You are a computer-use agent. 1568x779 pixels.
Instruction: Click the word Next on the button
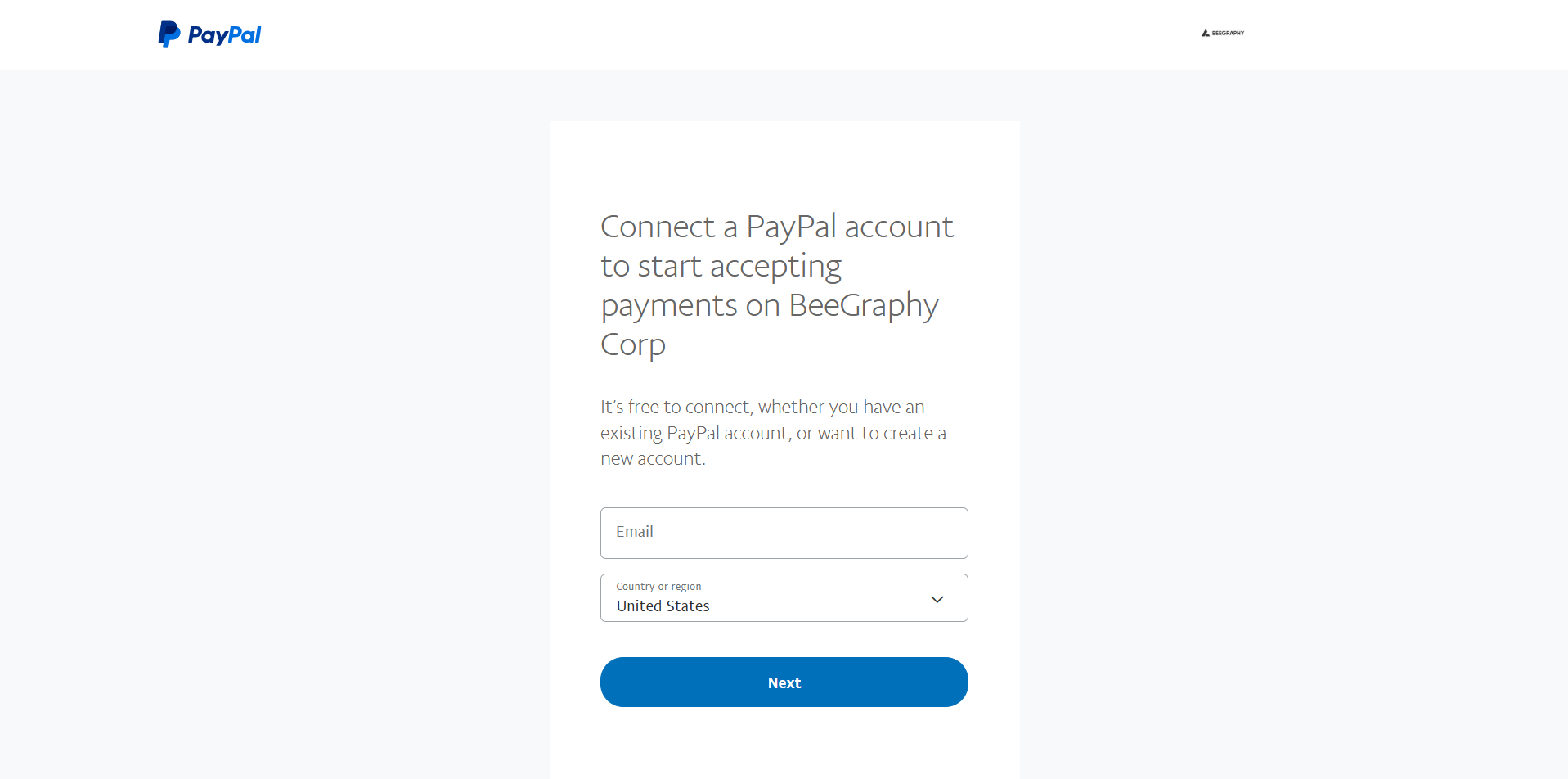784,682
